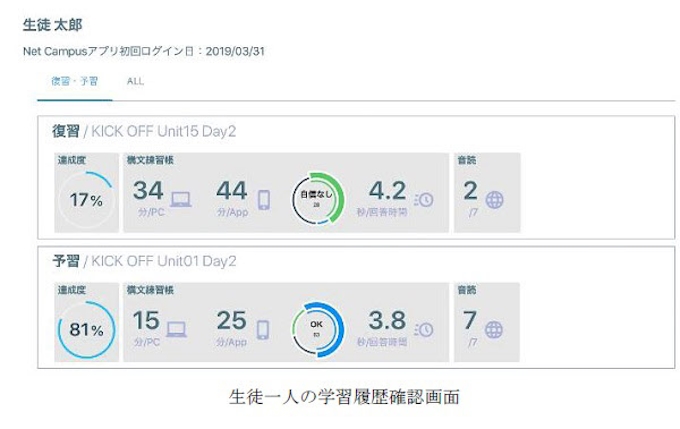Open the ALL tab
Screen dimensions: 680x429
135,81
